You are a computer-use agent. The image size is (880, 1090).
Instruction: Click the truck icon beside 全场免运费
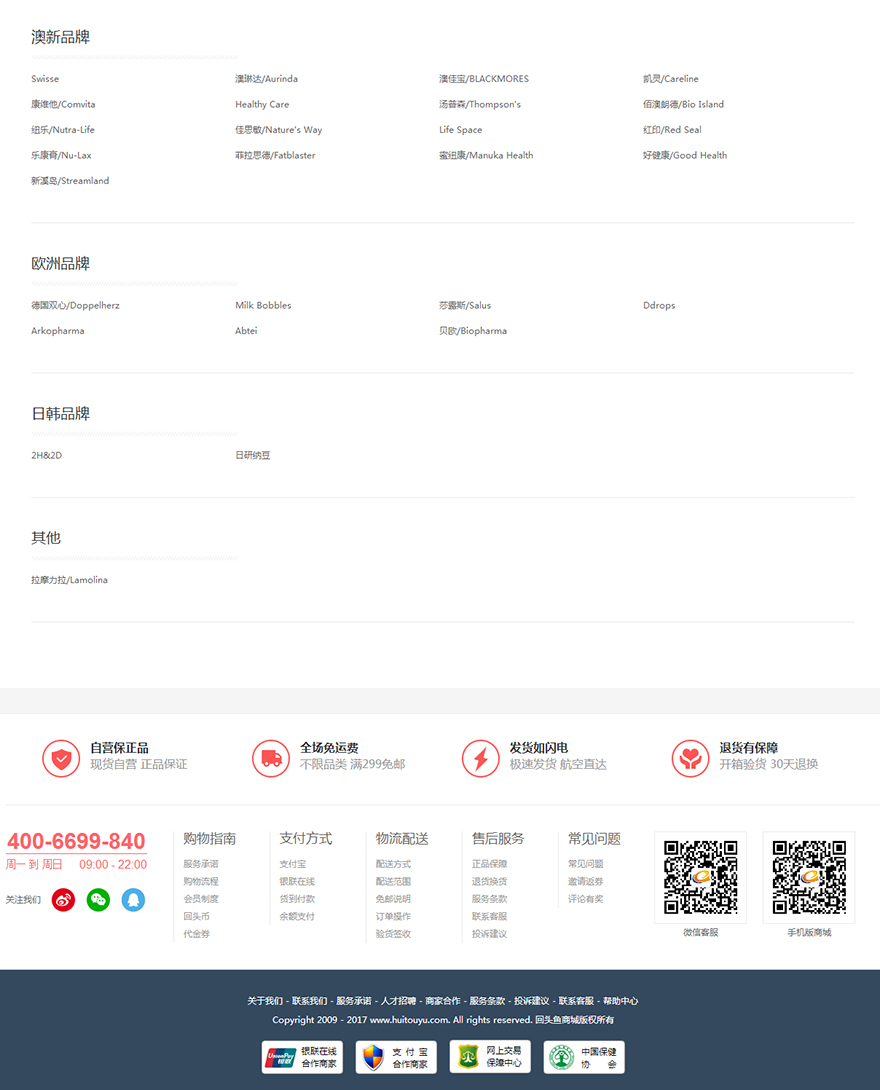click(x=271, y=758)
